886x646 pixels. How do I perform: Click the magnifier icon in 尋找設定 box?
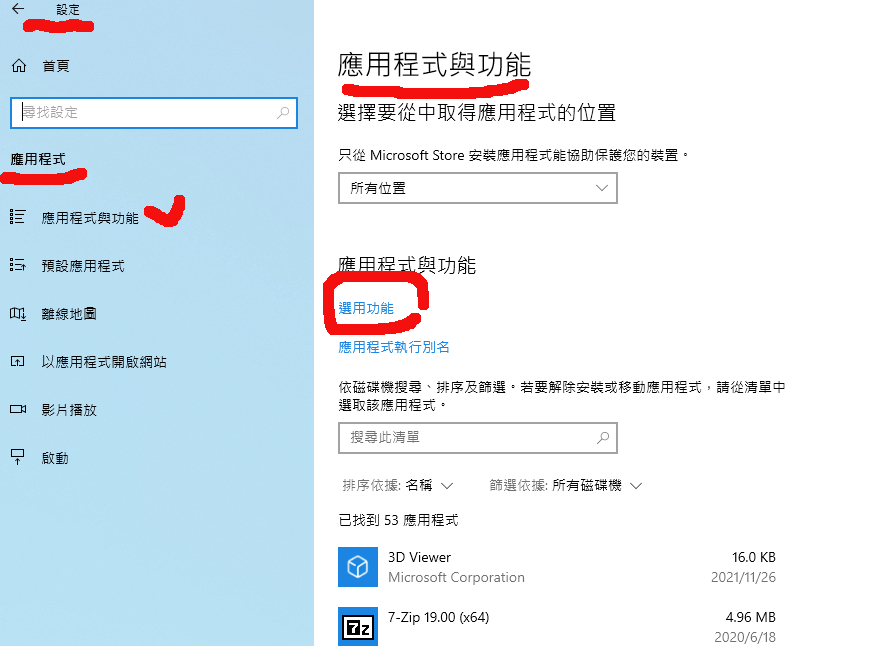[283, 112]
